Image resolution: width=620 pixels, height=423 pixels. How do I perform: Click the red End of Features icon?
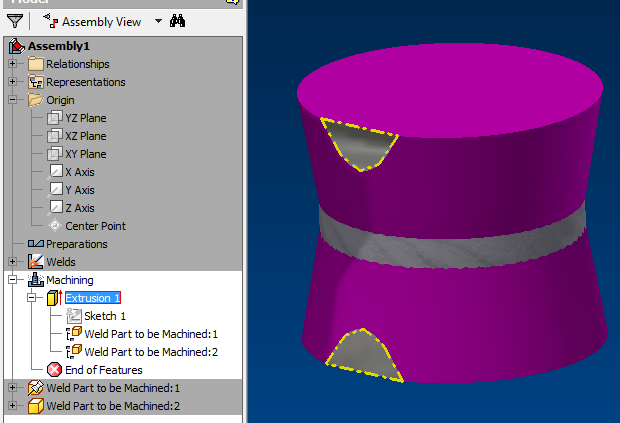point(54,370)
